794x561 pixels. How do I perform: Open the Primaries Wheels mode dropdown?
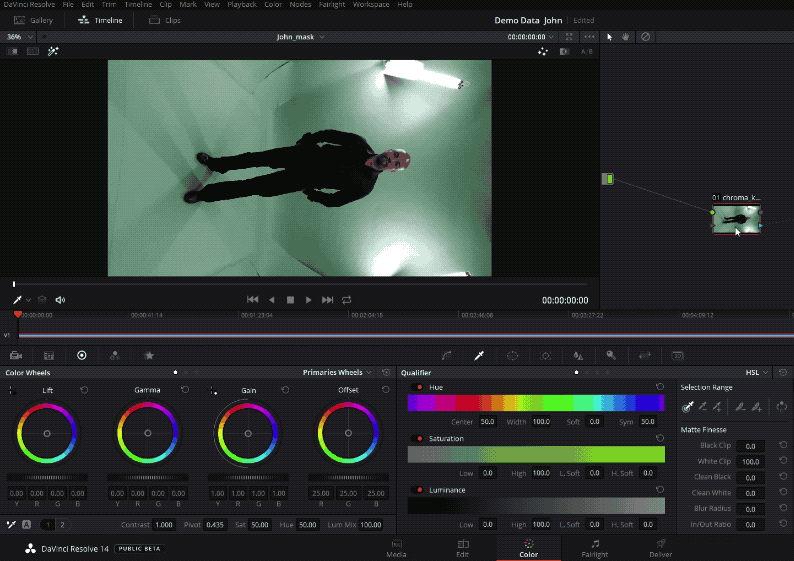point(337,372)
